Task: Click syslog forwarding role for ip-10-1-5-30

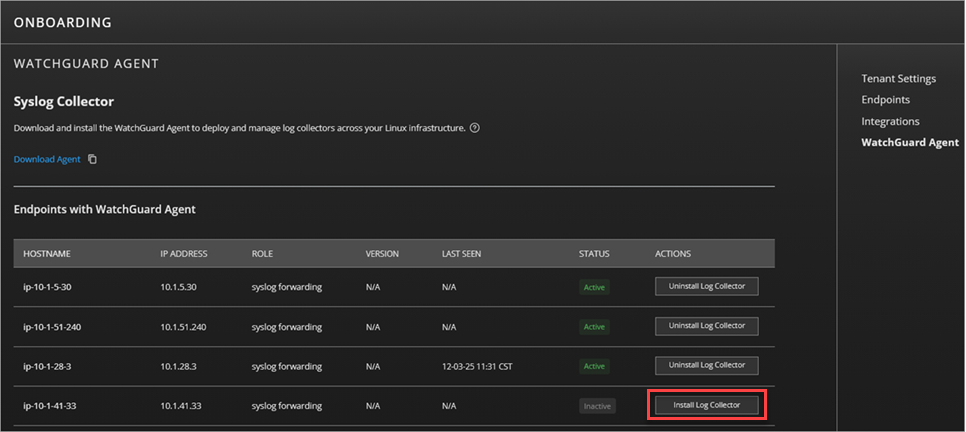Action: coord(286,287)
